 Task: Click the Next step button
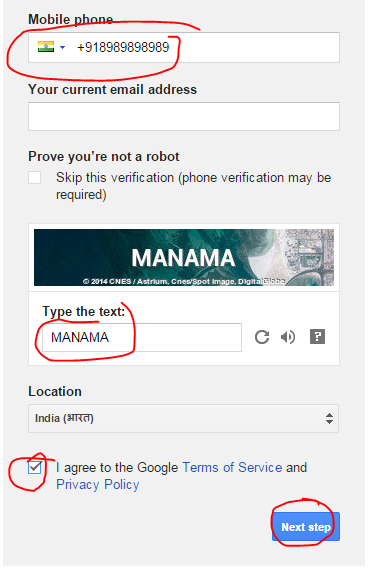click(x=306, y=527)
